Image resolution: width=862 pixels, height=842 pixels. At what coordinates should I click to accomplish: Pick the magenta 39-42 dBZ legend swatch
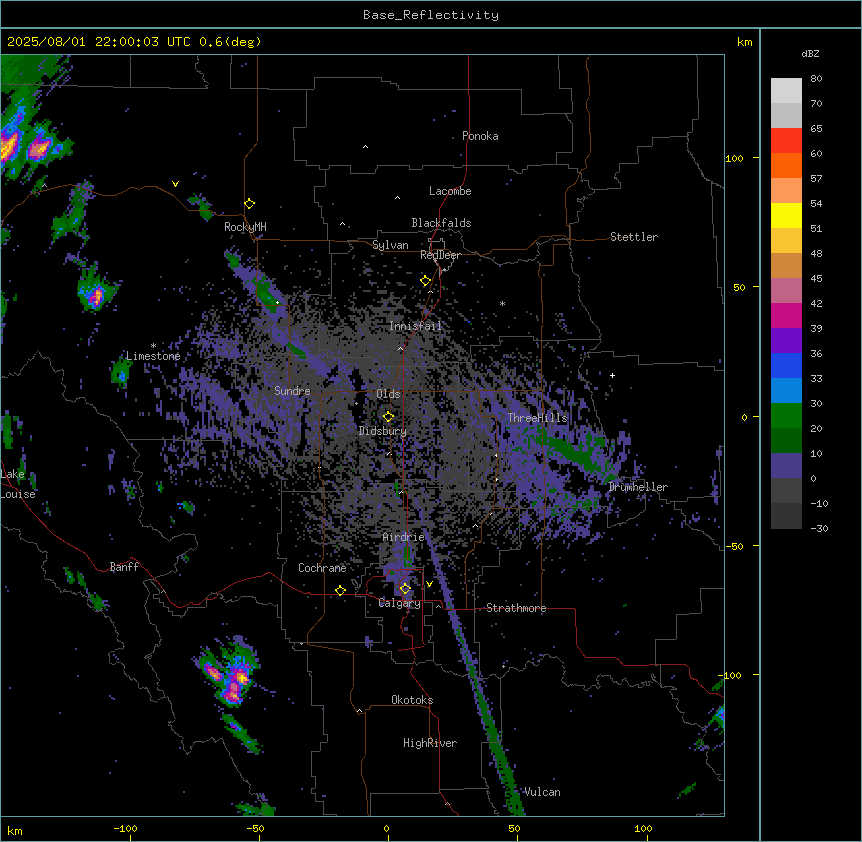(786, 315)
